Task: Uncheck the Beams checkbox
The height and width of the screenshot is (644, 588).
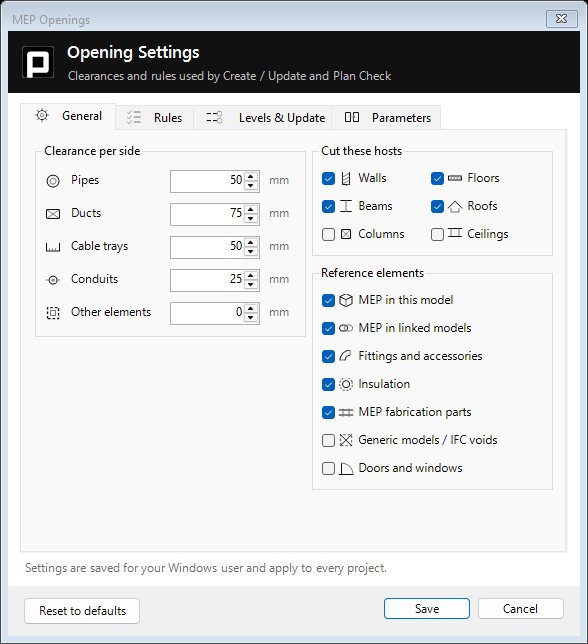Action: (x=328, y=207)
